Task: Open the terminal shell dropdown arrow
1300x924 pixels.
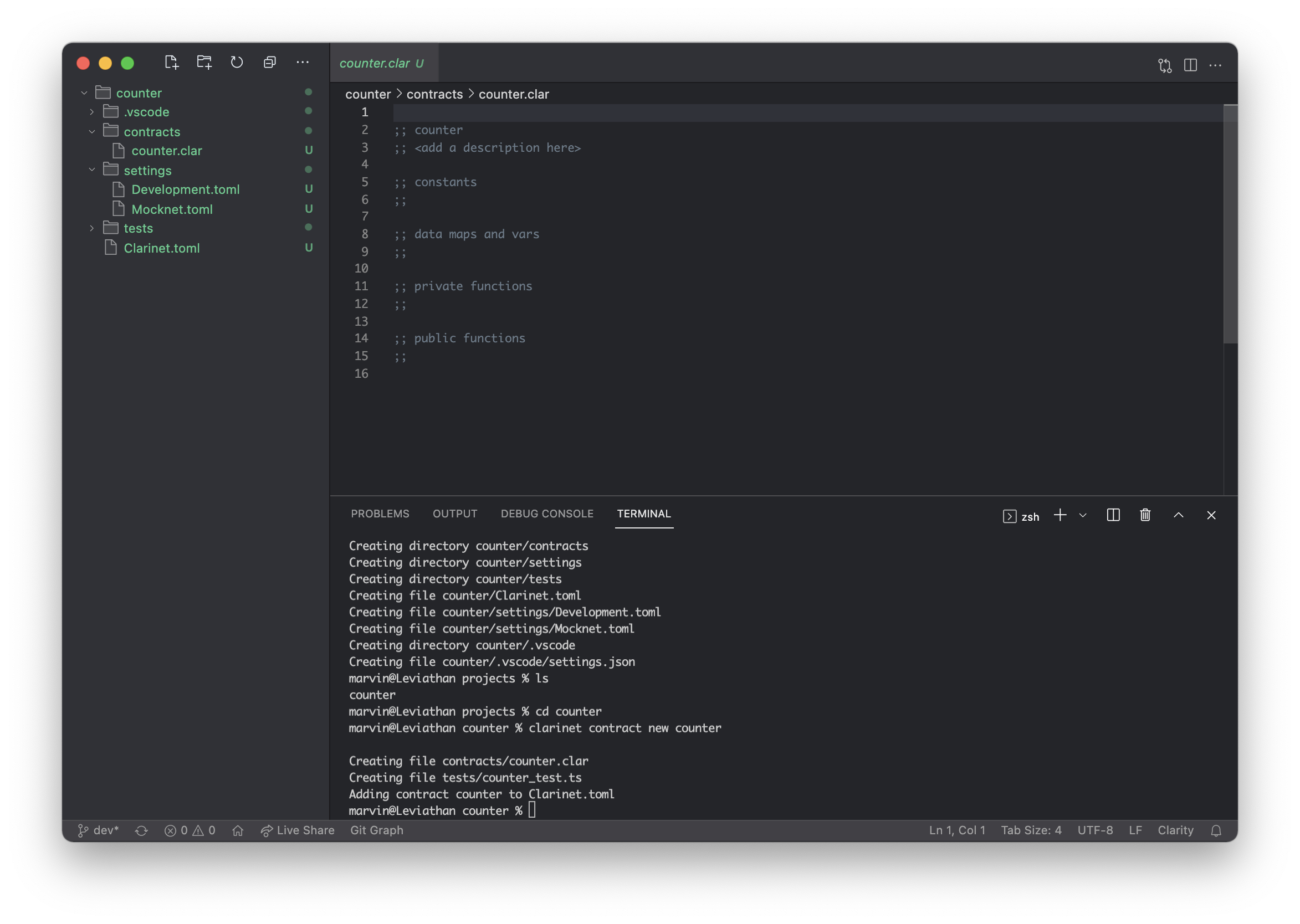Action: tap(1083, 515)
